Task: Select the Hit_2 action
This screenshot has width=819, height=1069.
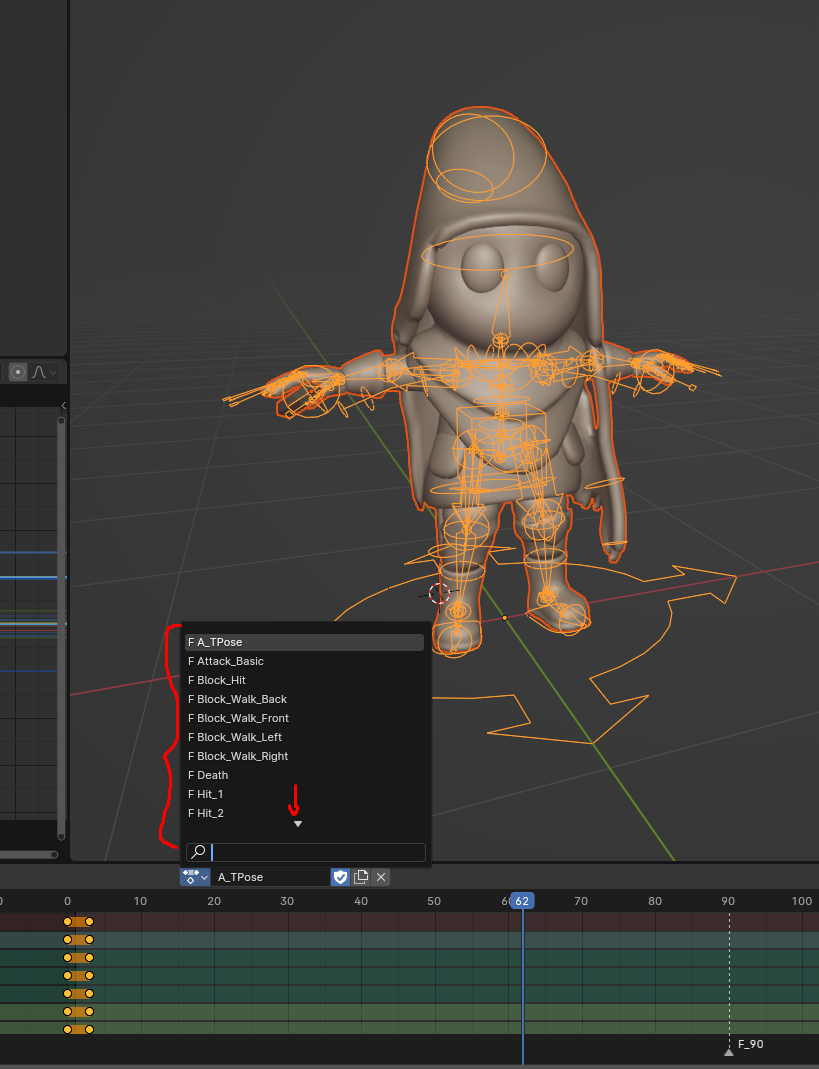Action: pyautogui.click(x=304, y=814)
